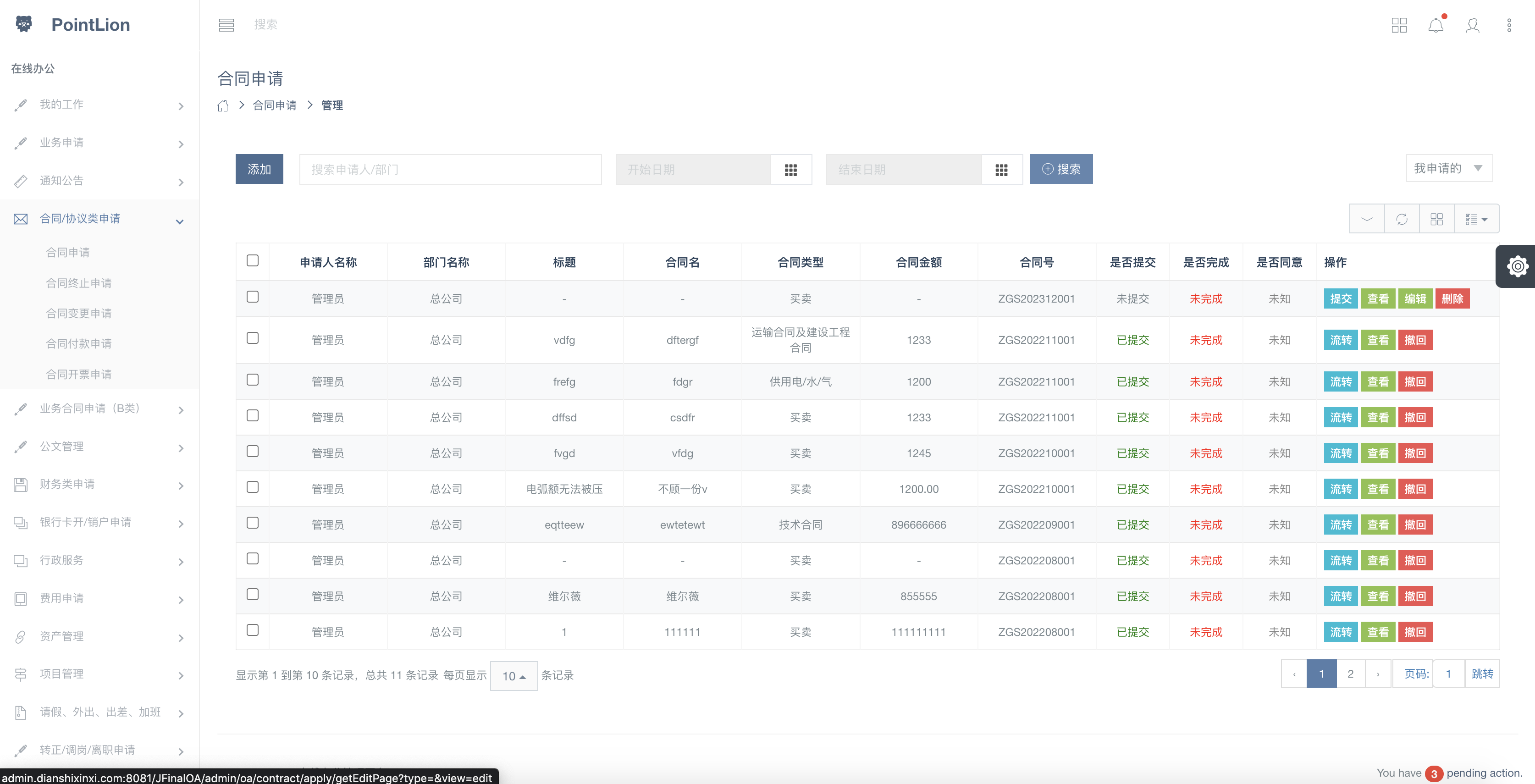The image size is (1535, 784).
Task: Click the icon beside 费用申请
Action: point(20,599)
